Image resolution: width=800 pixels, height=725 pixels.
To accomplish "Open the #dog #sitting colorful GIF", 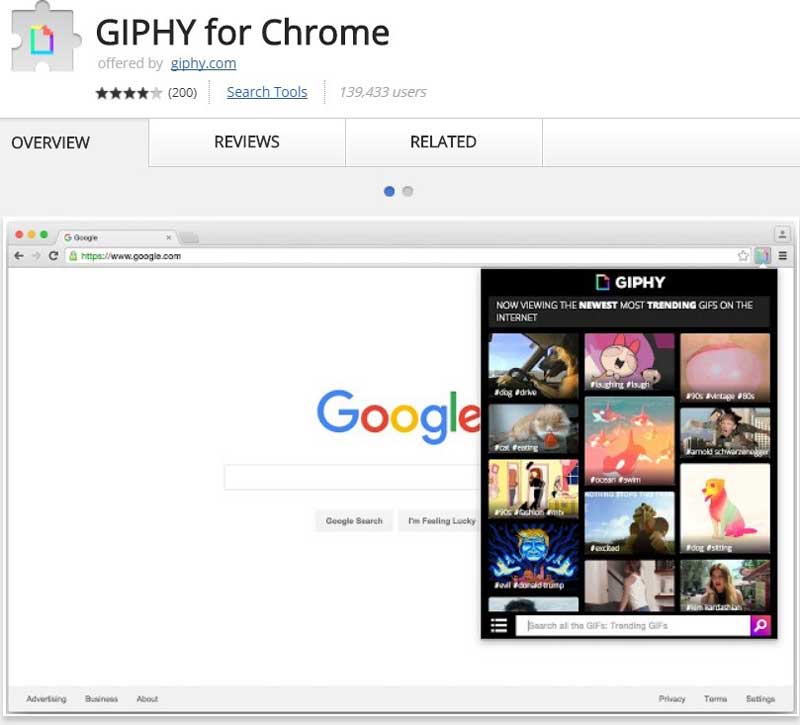I will [724, 509].
